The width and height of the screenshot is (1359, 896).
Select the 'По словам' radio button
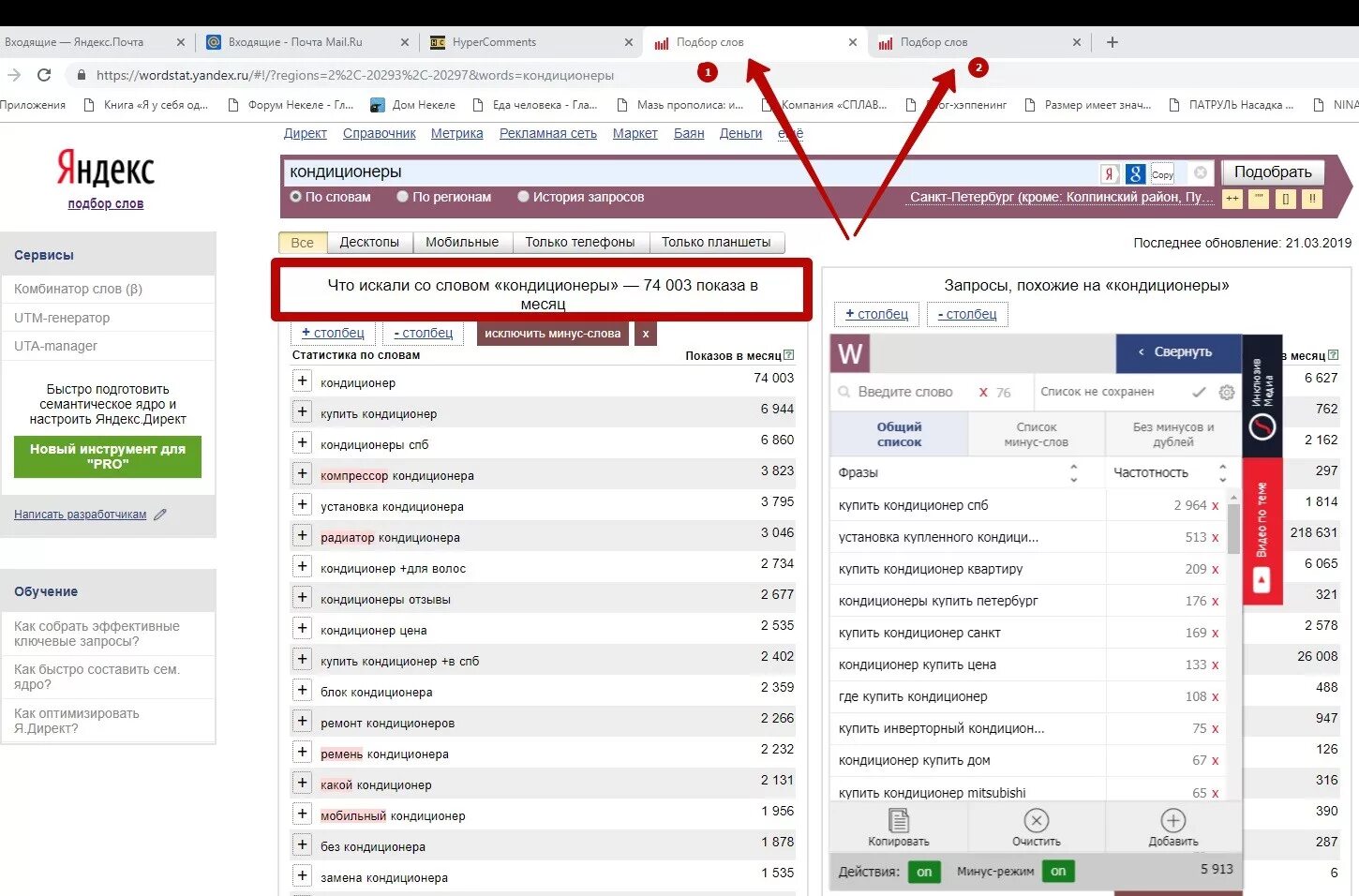click(295, 197)
